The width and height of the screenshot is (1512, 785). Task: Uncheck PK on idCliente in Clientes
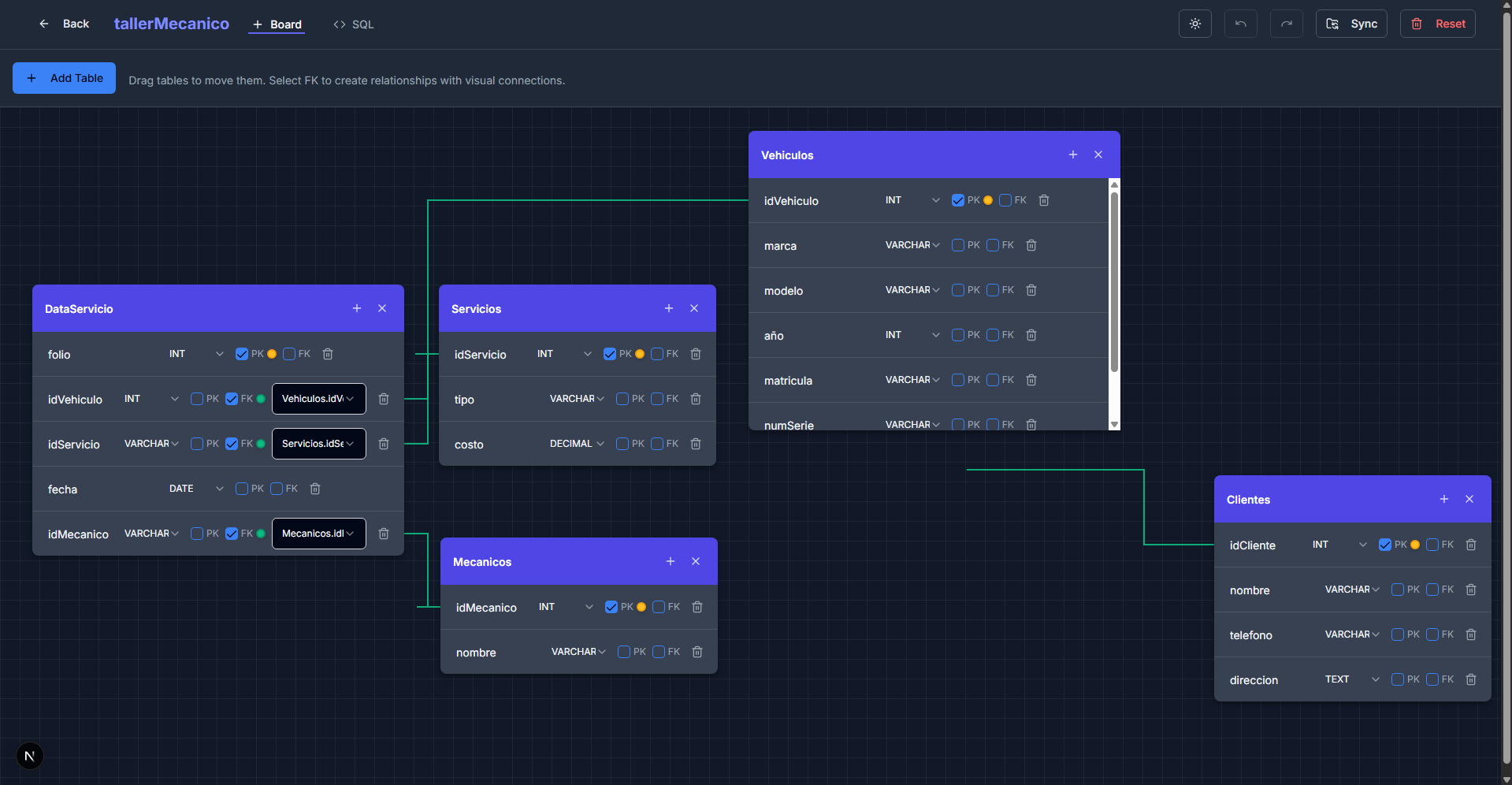(1384, 544)
